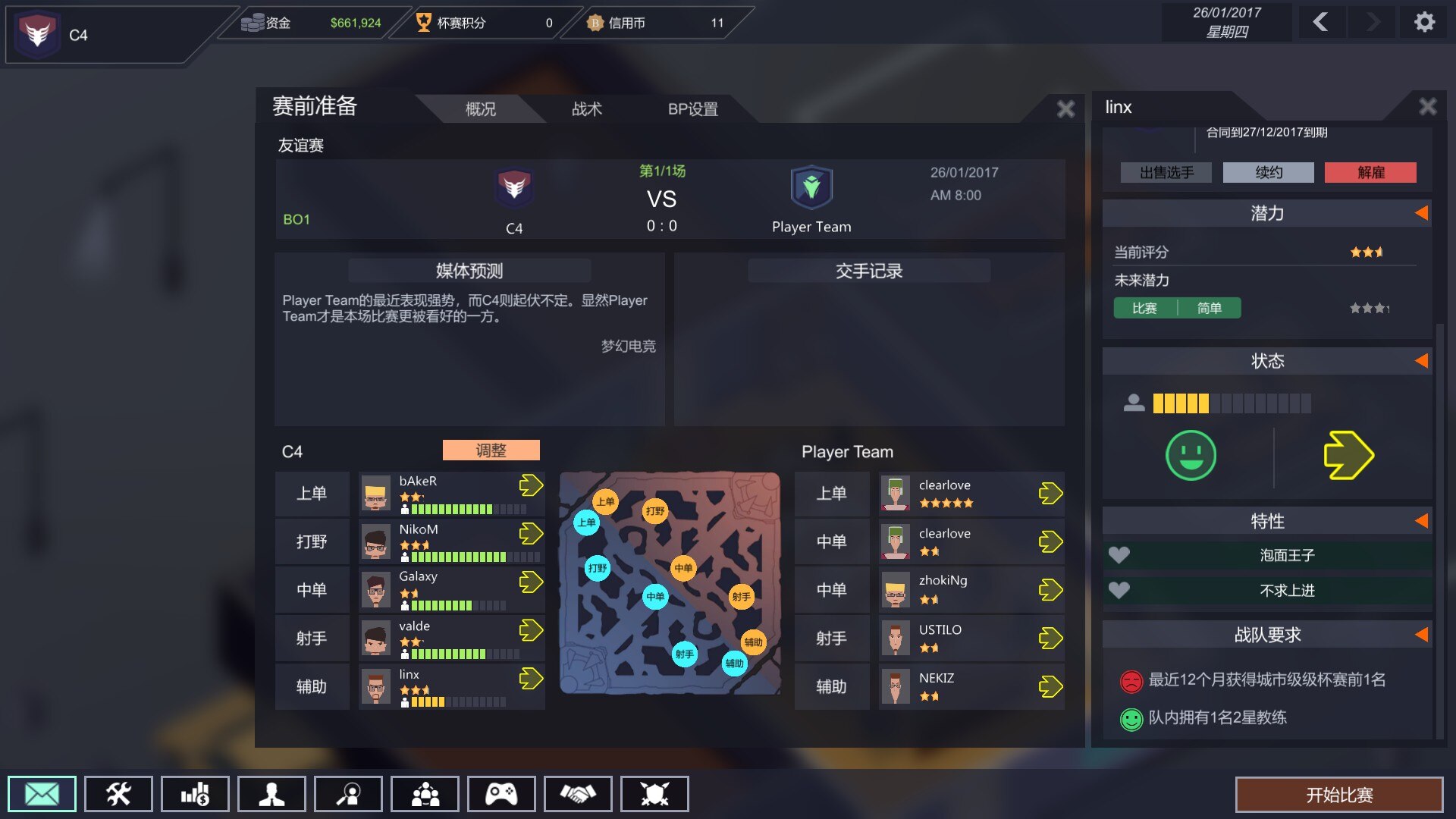This screenshot has width=1456, height=819.
Task: Switch to the 战术 tab
Action: pyautogui.click(x=586, y=109)
